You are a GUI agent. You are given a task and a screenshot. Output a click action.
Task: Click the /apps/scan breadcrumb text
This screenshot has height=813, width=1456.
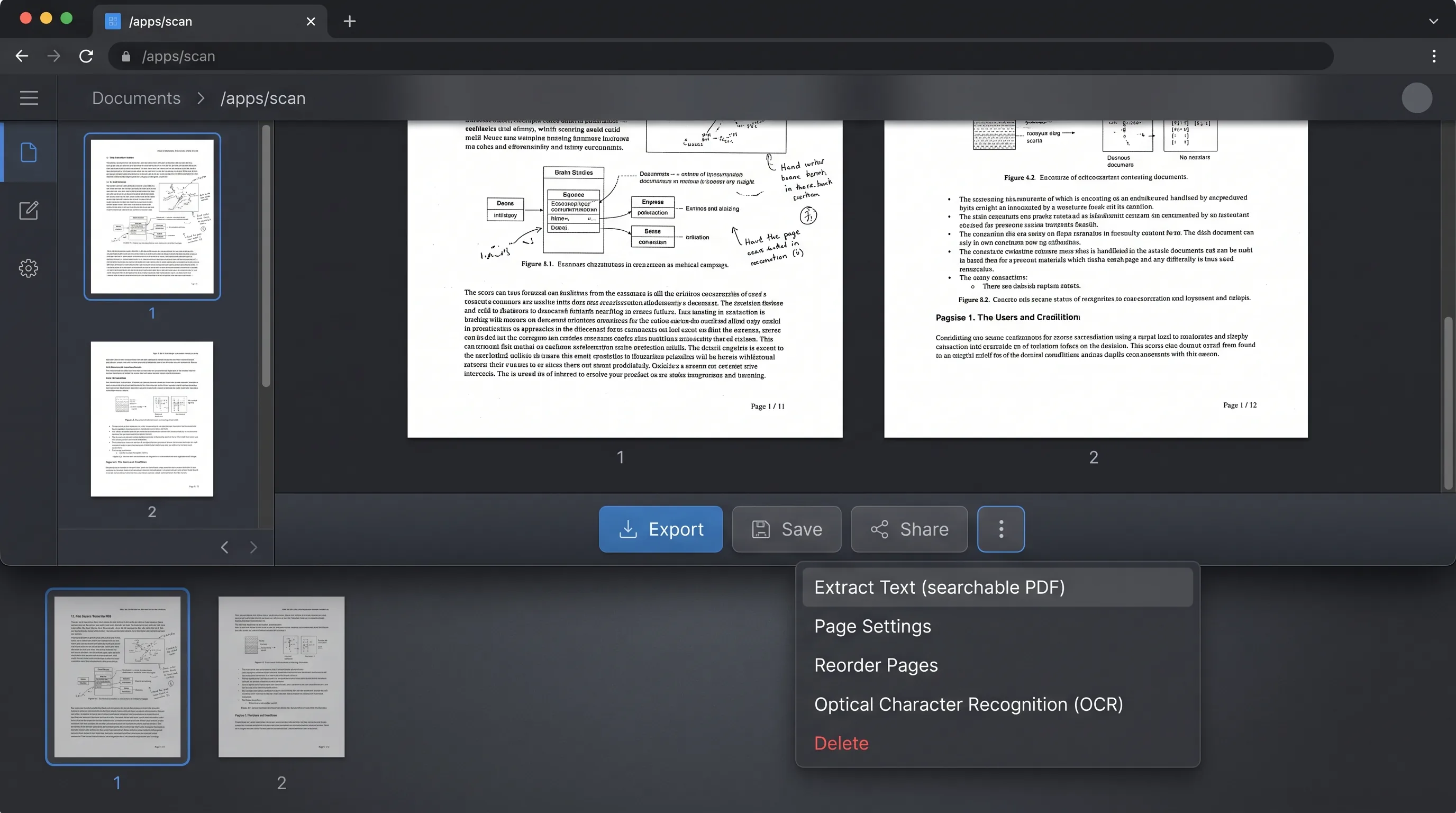point(263,98)
